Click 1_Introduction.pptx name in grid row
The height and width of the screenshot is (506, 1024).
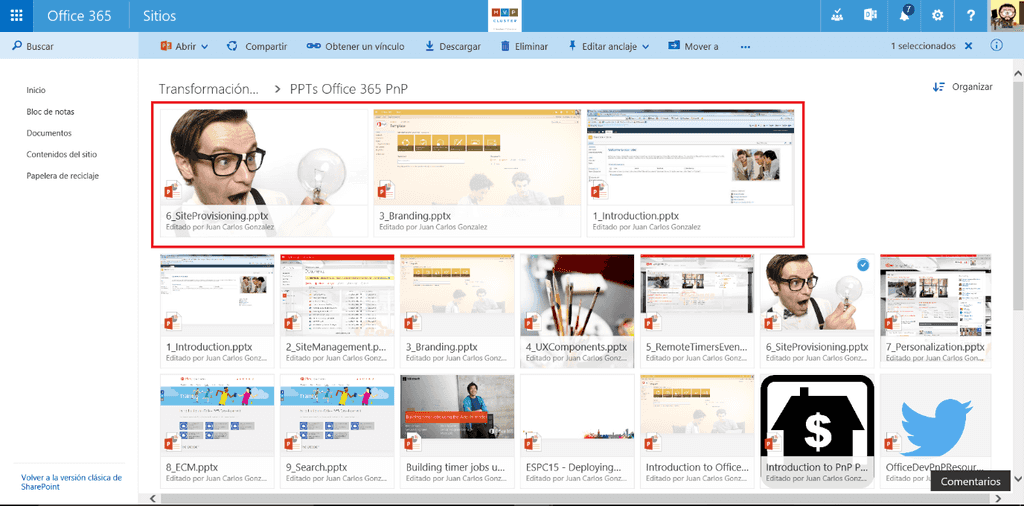209,347
